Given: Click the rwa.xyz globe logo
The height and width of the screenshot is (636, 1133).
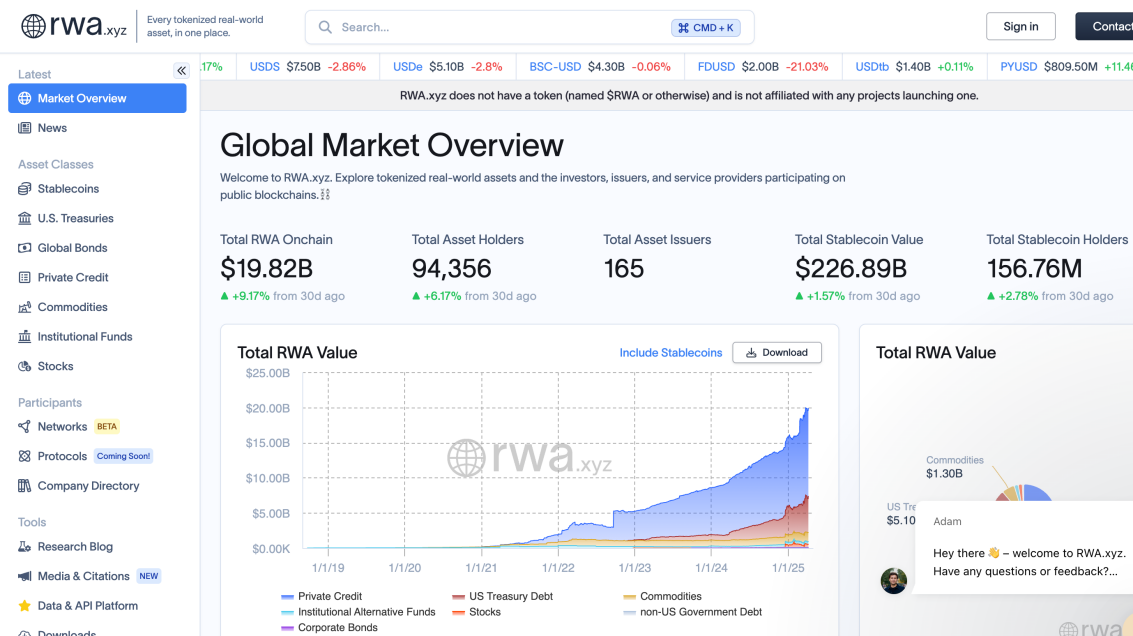Looking at the screenshot, I should [x=34, y=26].
